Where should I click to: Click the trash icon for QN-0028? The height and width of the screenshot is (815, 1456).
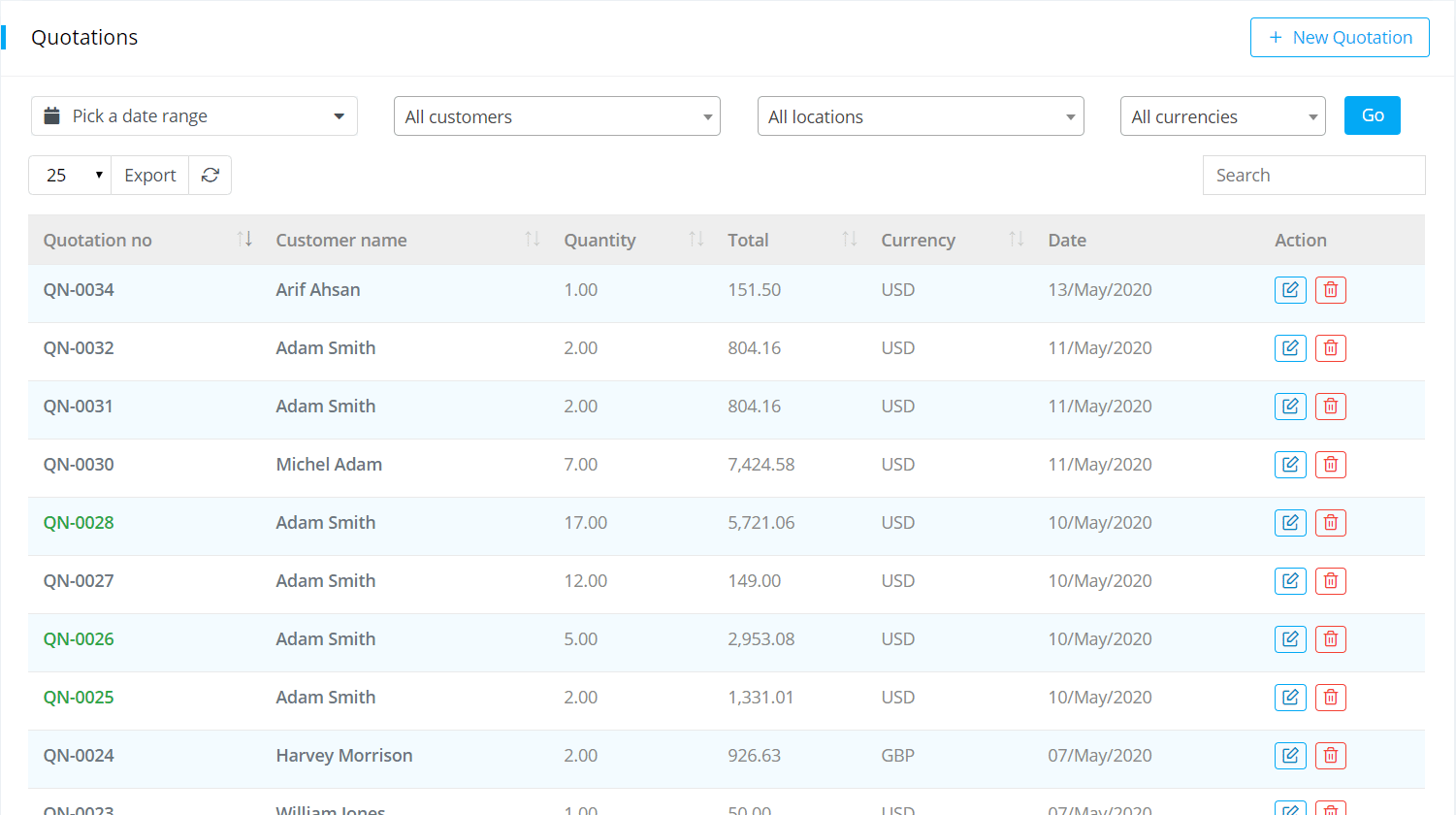1330,523
